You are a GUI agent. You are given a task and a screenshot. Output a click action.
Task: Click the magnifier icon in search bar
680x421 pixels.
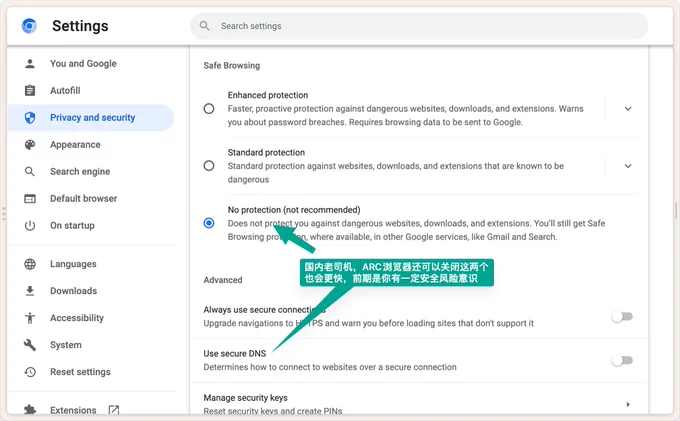205,26
